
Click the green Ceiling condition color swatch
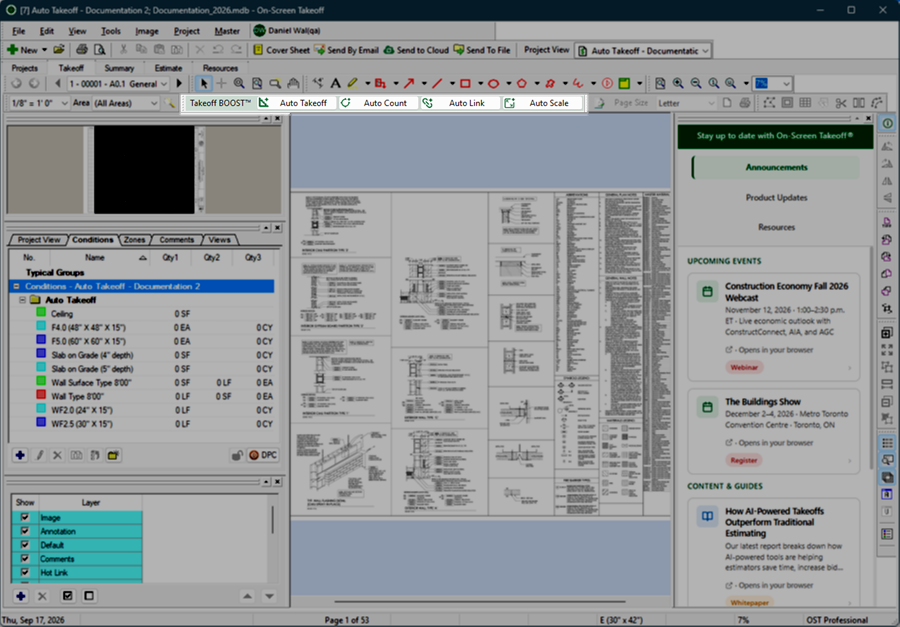point(41,314)
